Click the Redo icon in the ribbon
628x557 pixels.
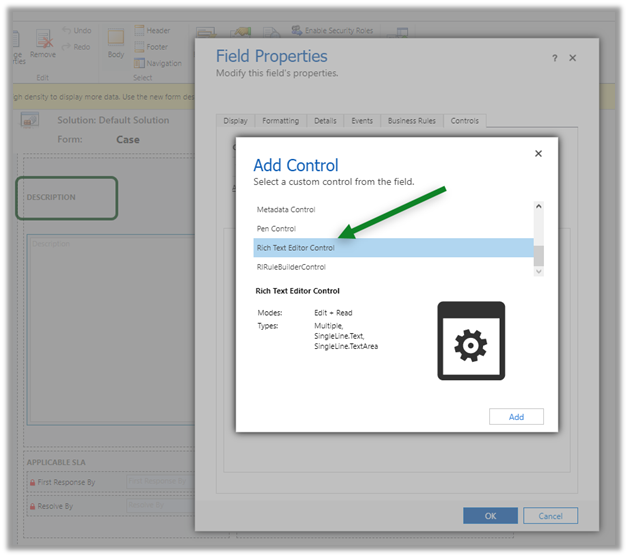[67, 47]
